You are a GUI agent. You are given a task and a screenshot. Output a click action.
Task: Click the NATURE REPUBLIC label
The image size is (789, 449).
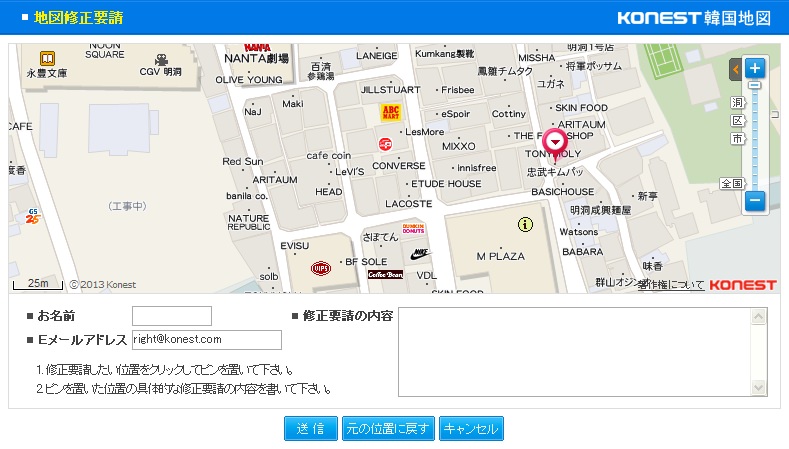pos(249,222)
